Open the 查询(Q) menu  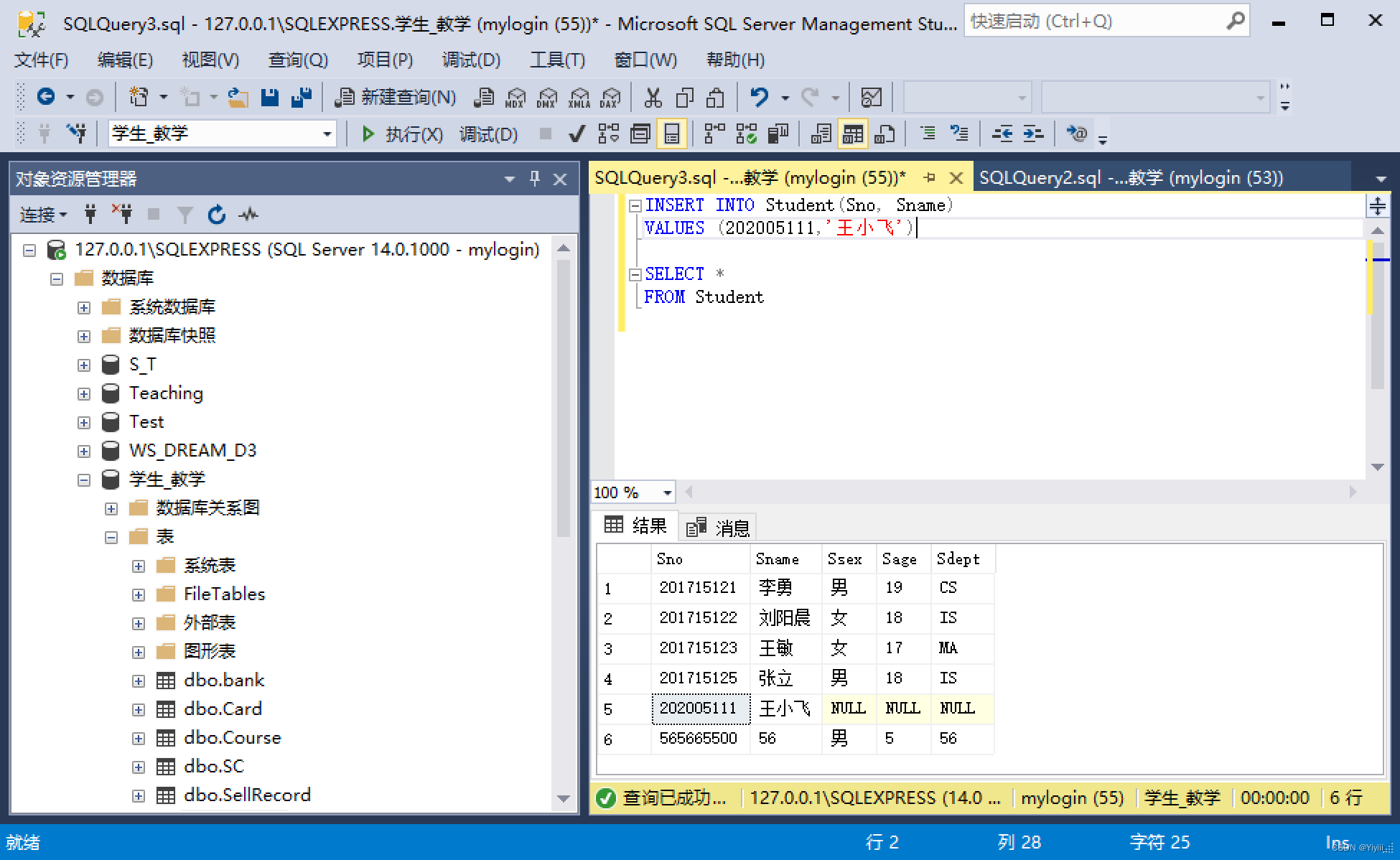coord(298,60)
